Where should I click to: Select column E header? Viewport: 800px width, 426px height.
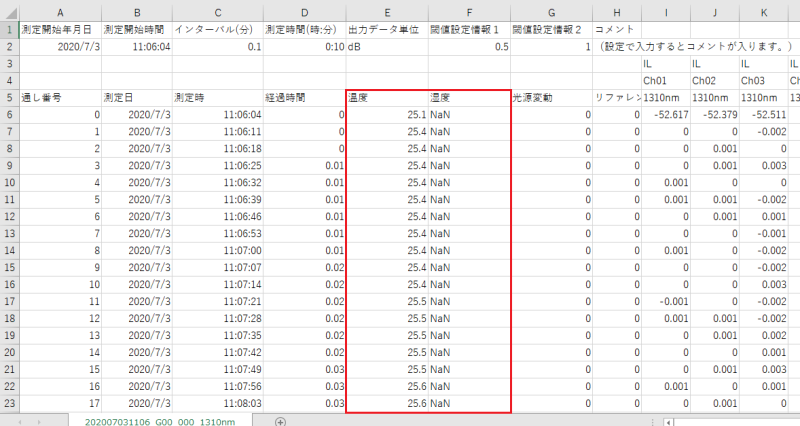[x=386, y=11]
